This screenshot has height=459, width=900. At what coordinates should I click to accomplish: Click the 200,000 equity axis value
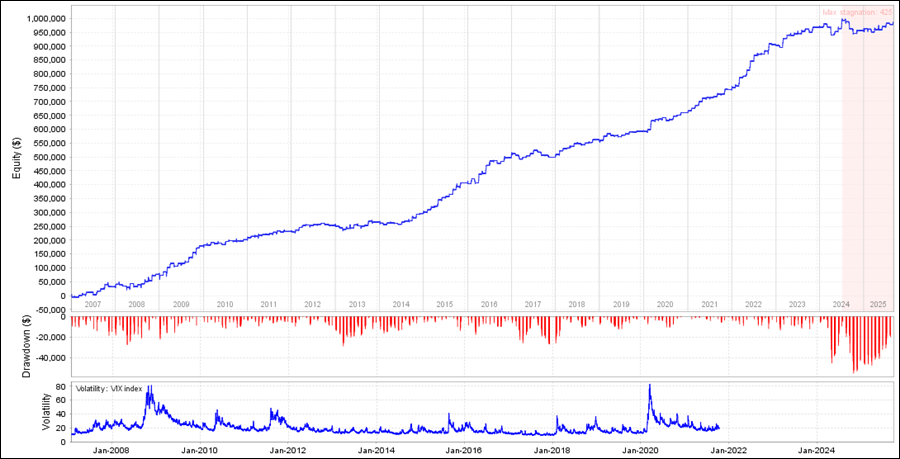pyautogui.click(x=50, y=240)
